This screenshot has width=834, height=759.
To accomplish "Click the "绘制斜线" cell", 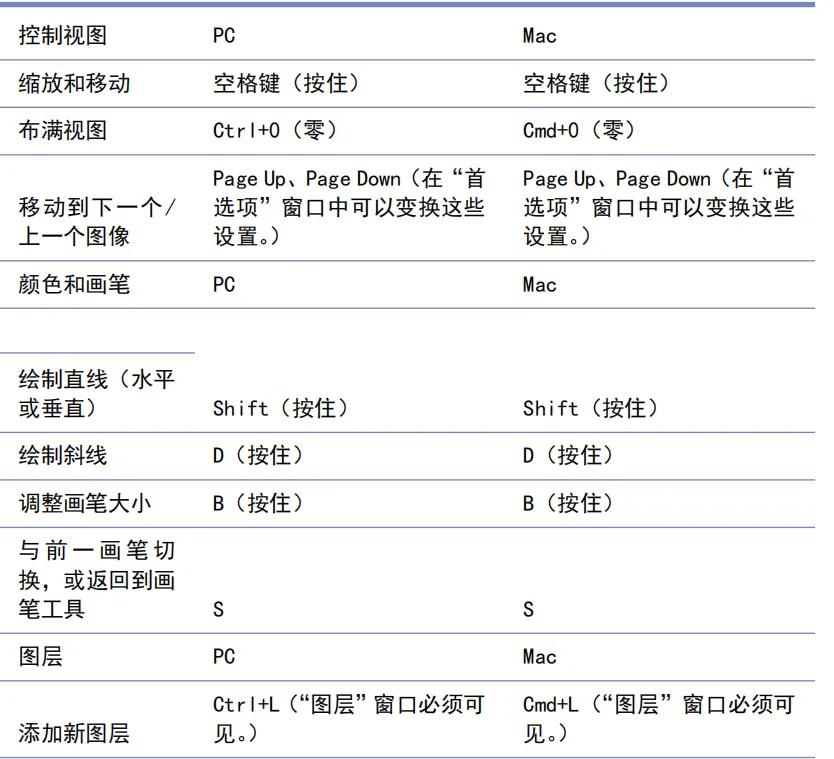I will point(63,456).
